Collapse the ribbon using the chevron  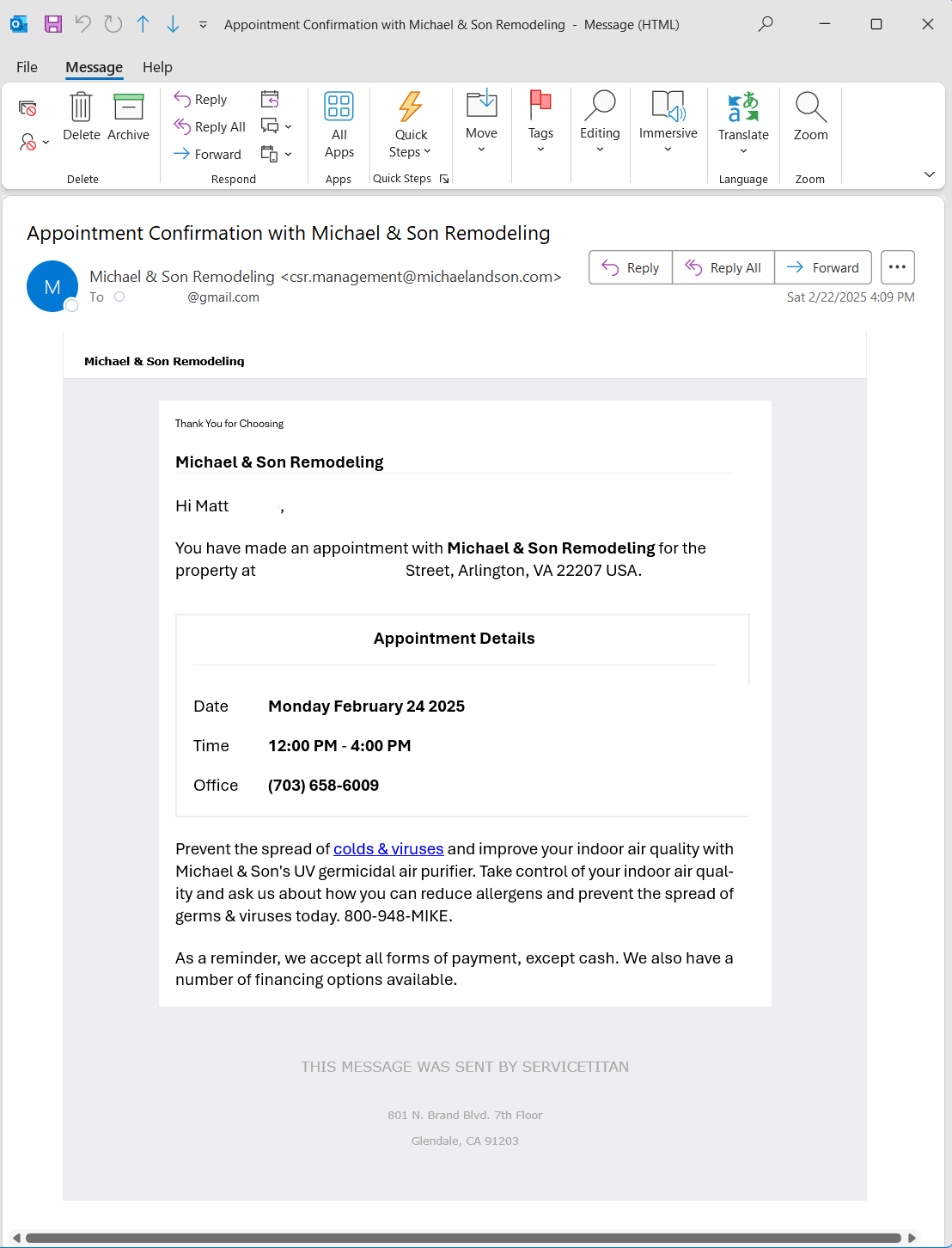tap(929, 174)
